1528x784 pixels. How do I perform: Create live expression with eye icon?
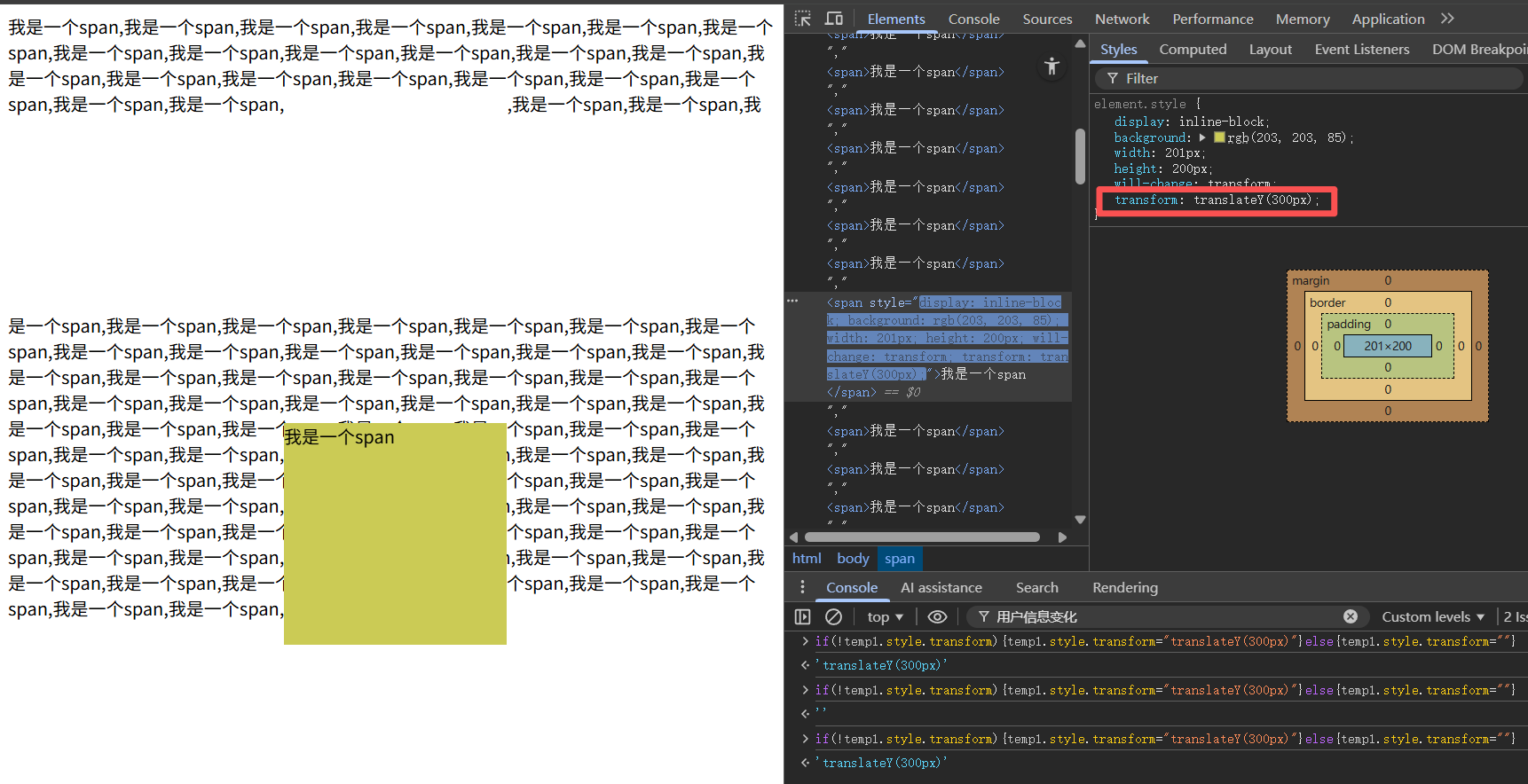pyautogui.click(x=937, y=616)
